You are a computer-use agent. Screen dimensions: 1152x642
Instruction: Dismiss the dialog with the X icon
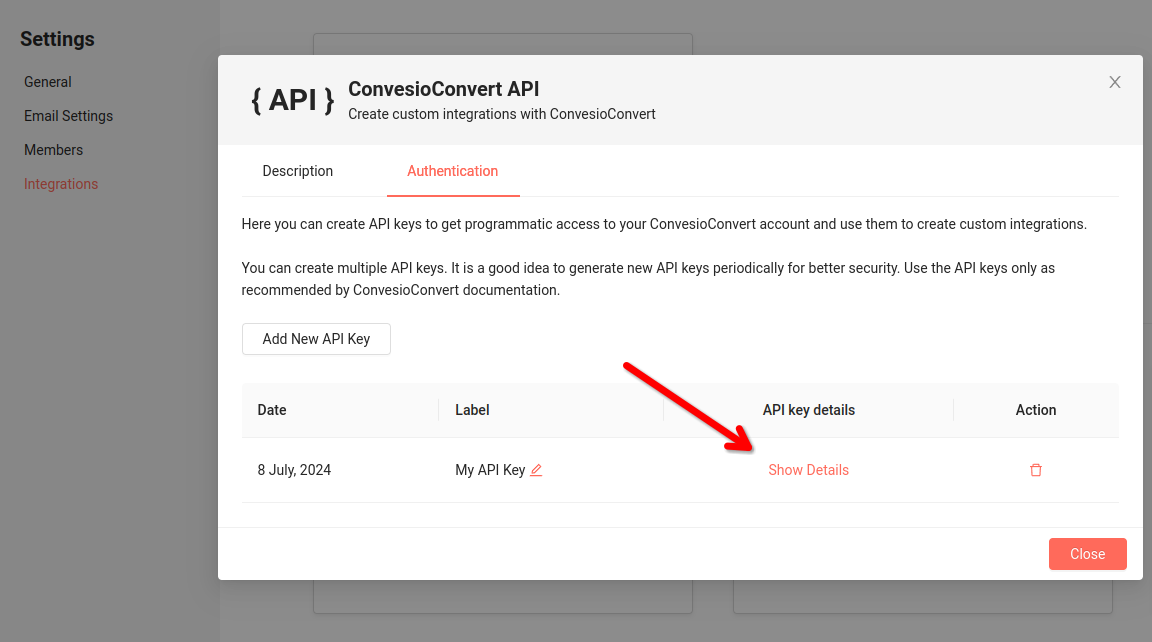pos(1114,82)
